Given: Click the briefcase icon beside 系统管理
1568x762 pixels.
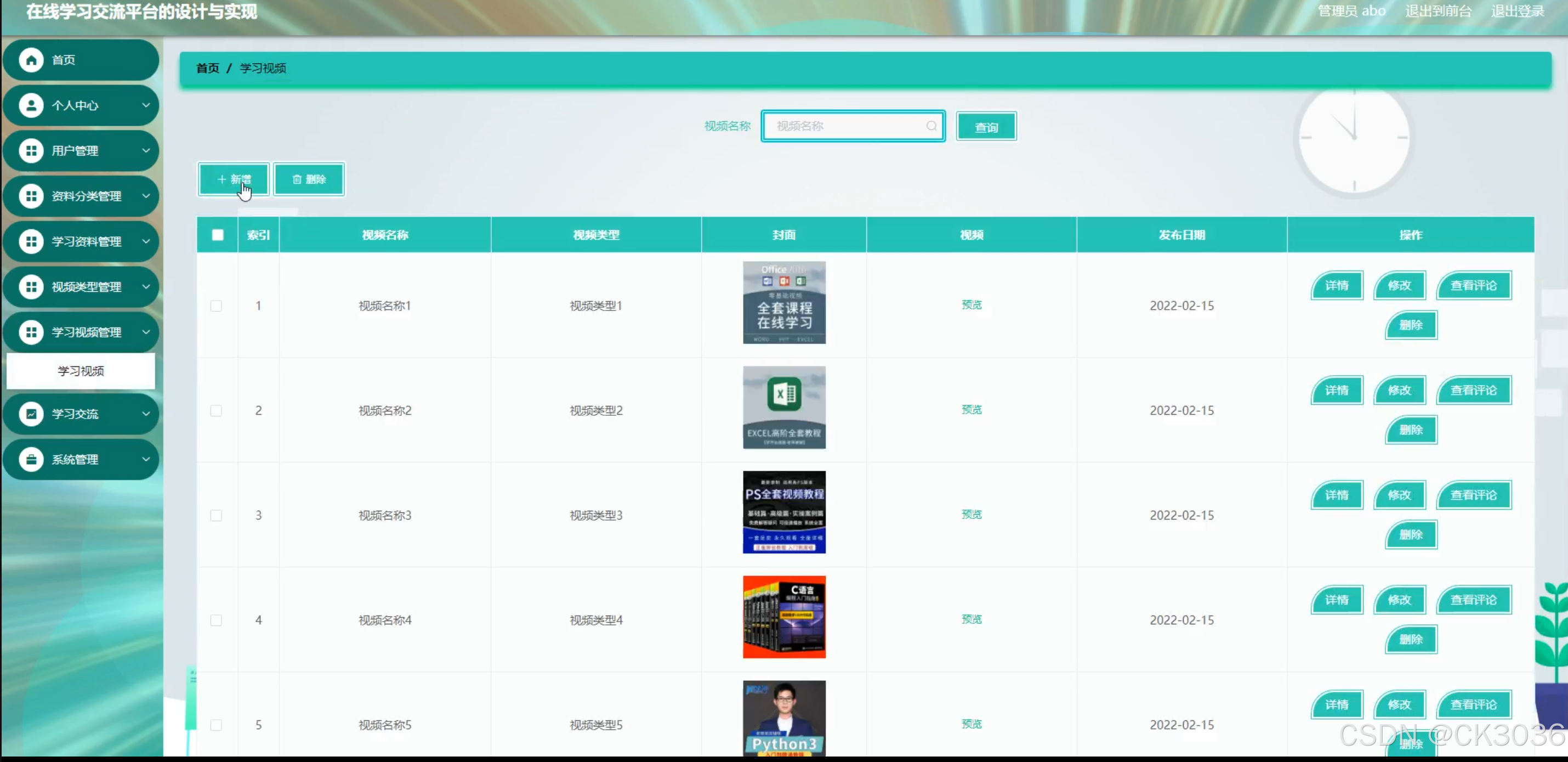Looking at the screenshot, I should click(31, 459).
